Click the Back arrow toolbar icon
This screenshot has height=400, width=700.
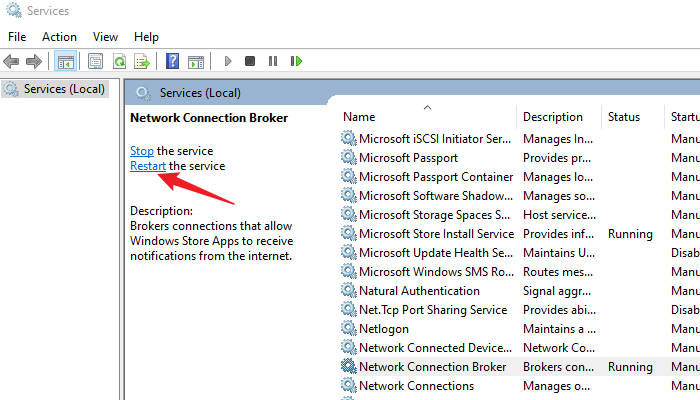11,61
